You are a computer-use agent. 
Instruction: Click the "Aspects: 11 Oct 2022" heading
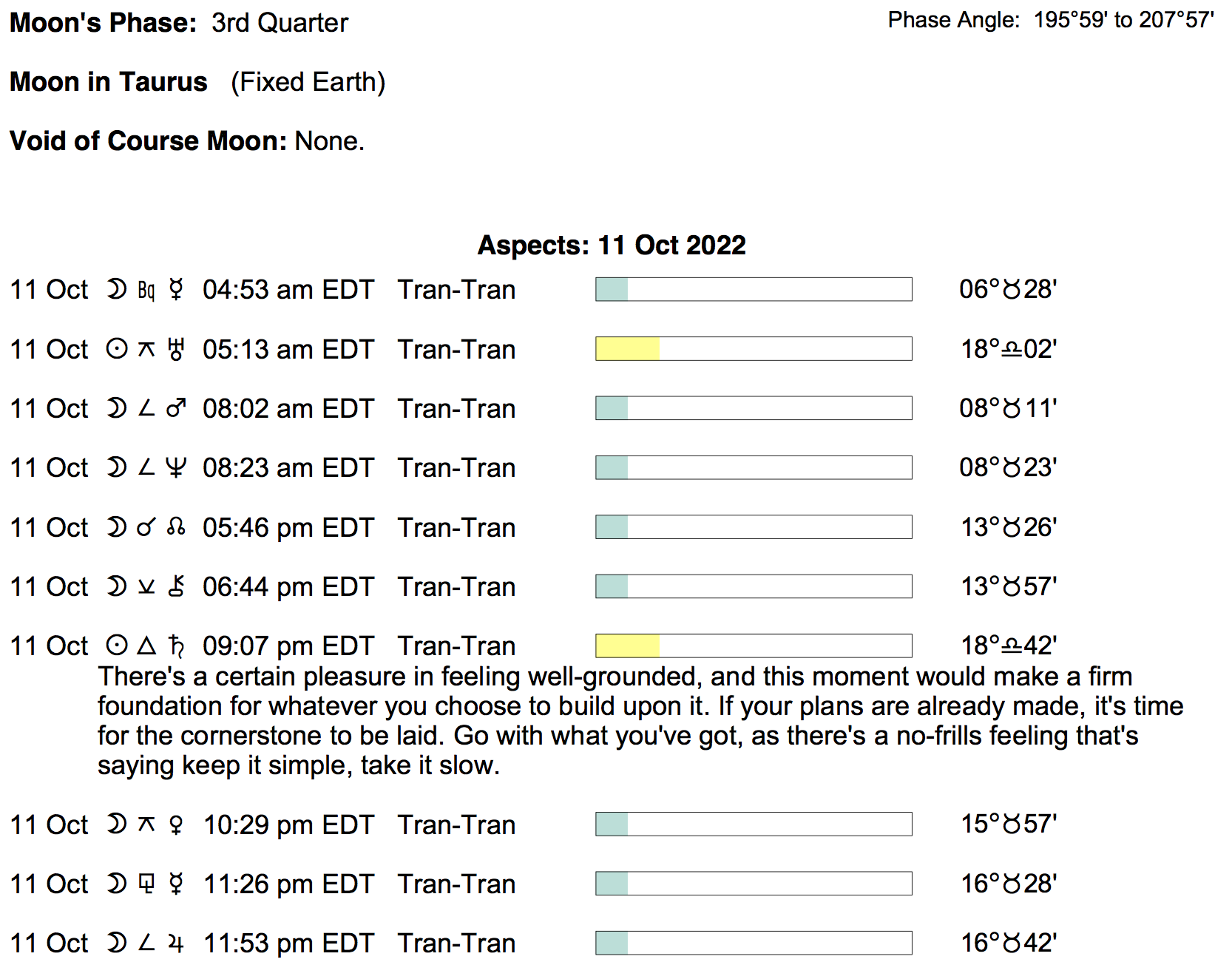pos(612,245)
